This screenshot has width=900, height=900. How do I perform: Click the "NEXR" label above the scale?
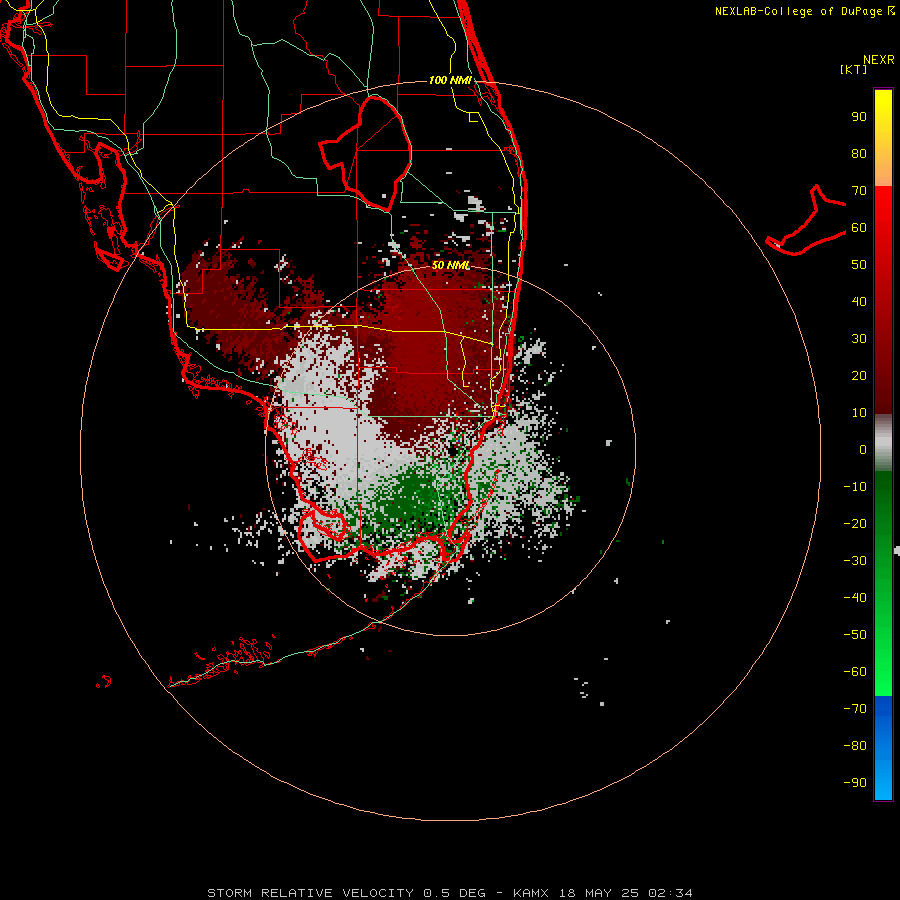click(x=879, y=60)
